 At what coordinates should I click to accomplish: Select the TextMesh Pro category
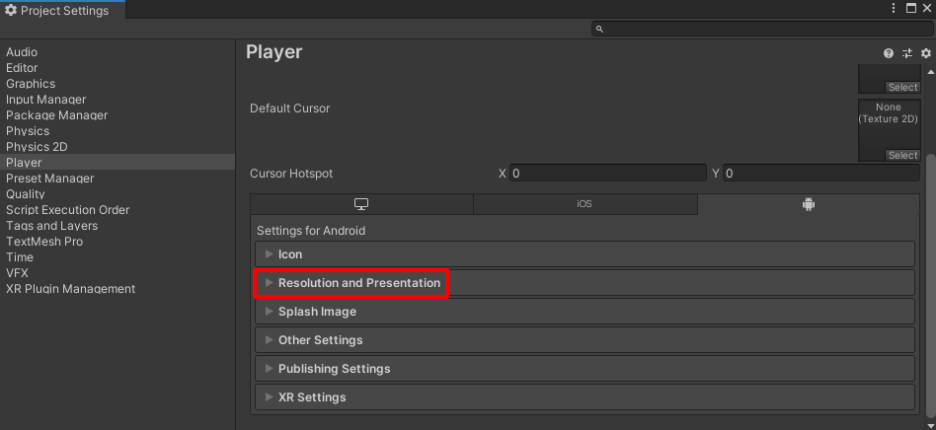pos(44,241)
